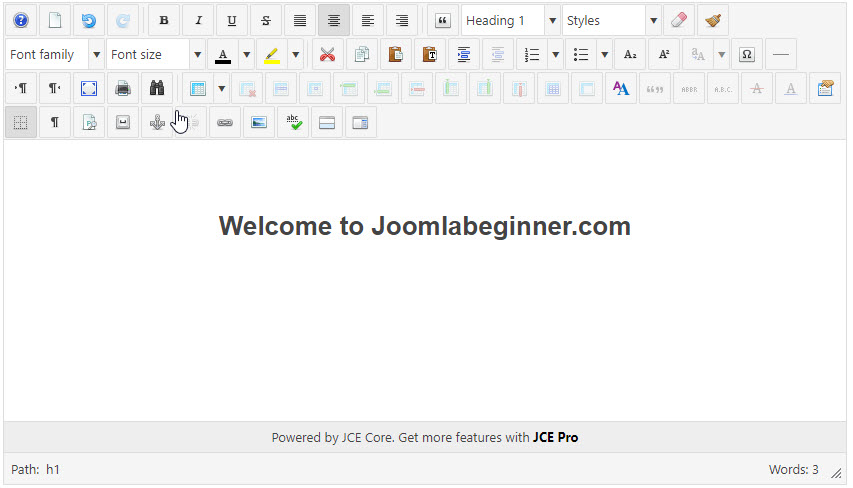The height and width of the screenshot is (488, 853).
Task: Toggle Underline formatting
Action: point(232,21)
